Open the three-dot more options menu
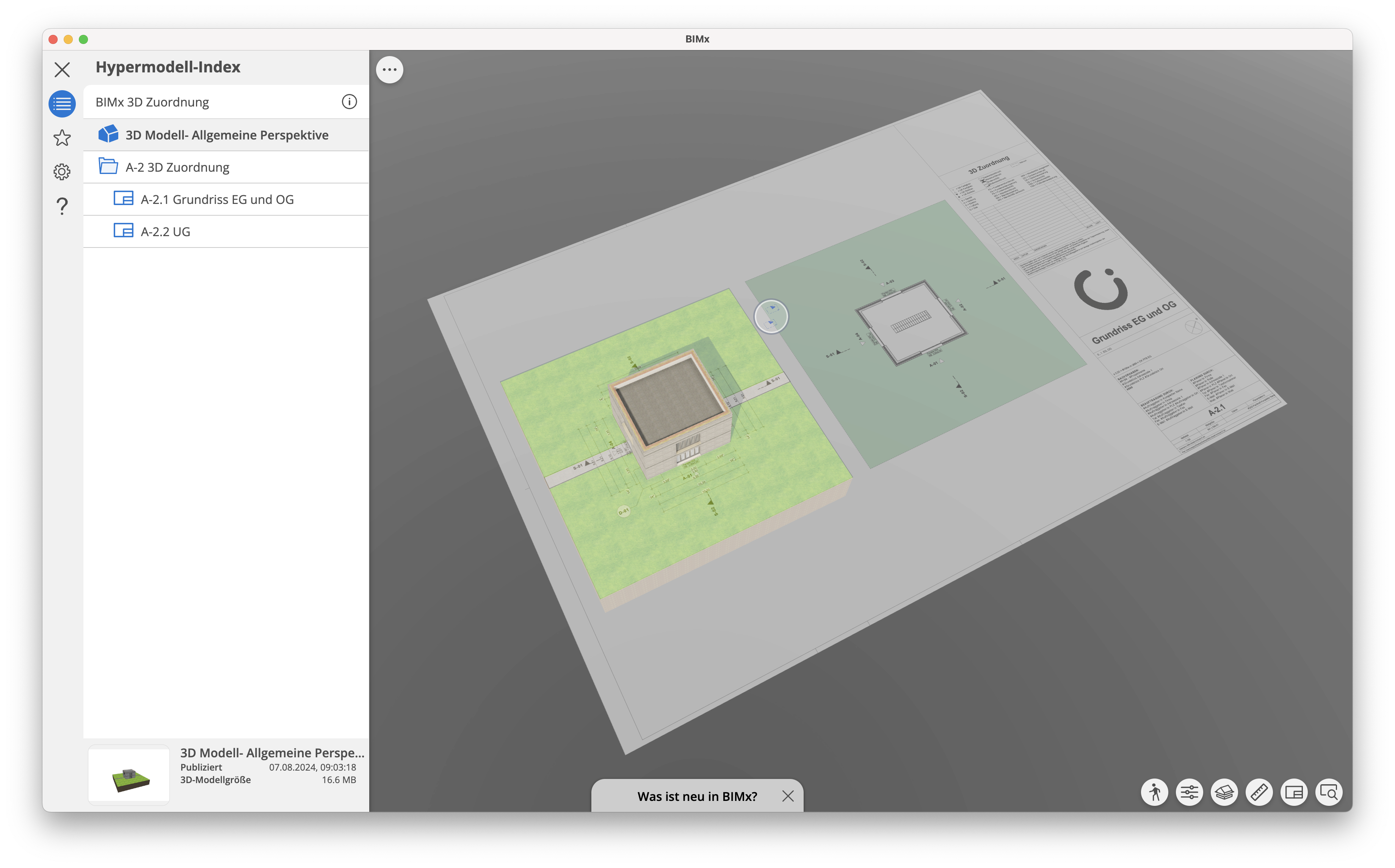 coord(390,69)
